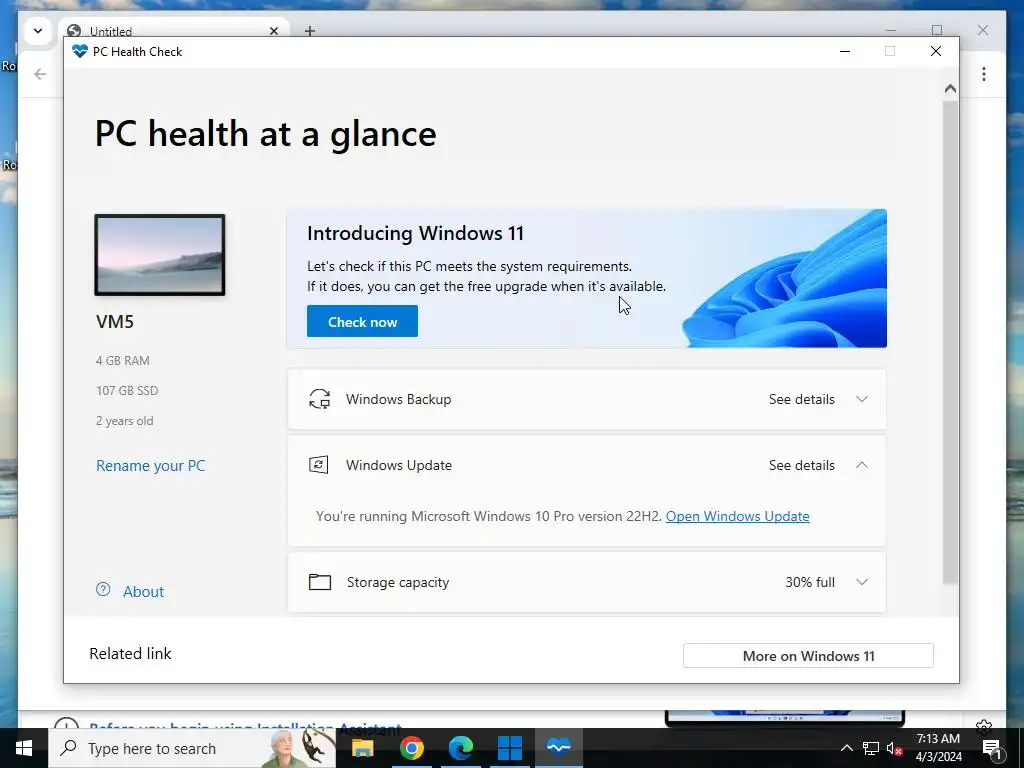Close the Untitled browser tab

click(x=274, y=31)
